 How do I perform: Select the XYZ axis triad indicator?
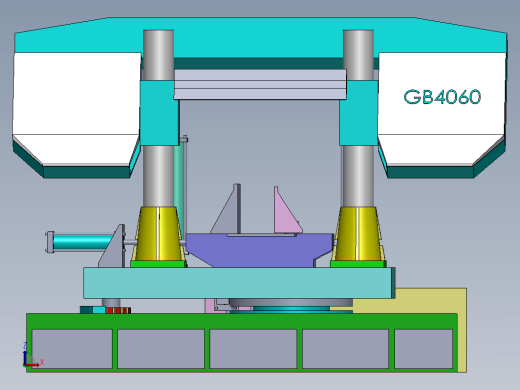coord(33,355)
